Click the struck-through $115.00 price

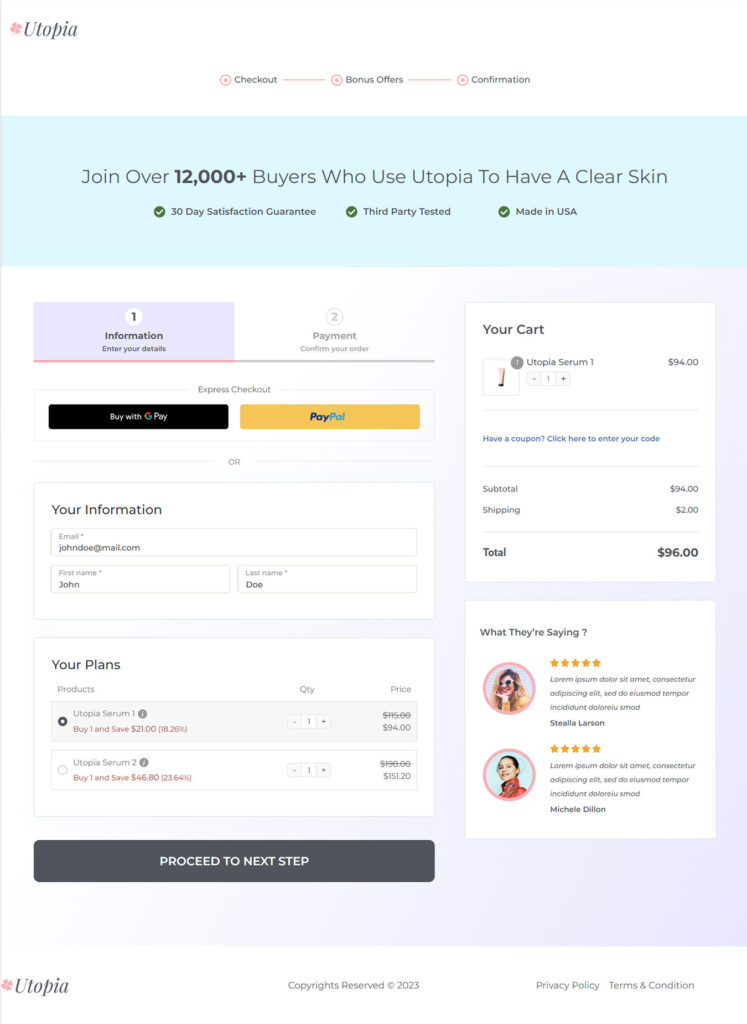pyautogui.click(x=396, y=715)
